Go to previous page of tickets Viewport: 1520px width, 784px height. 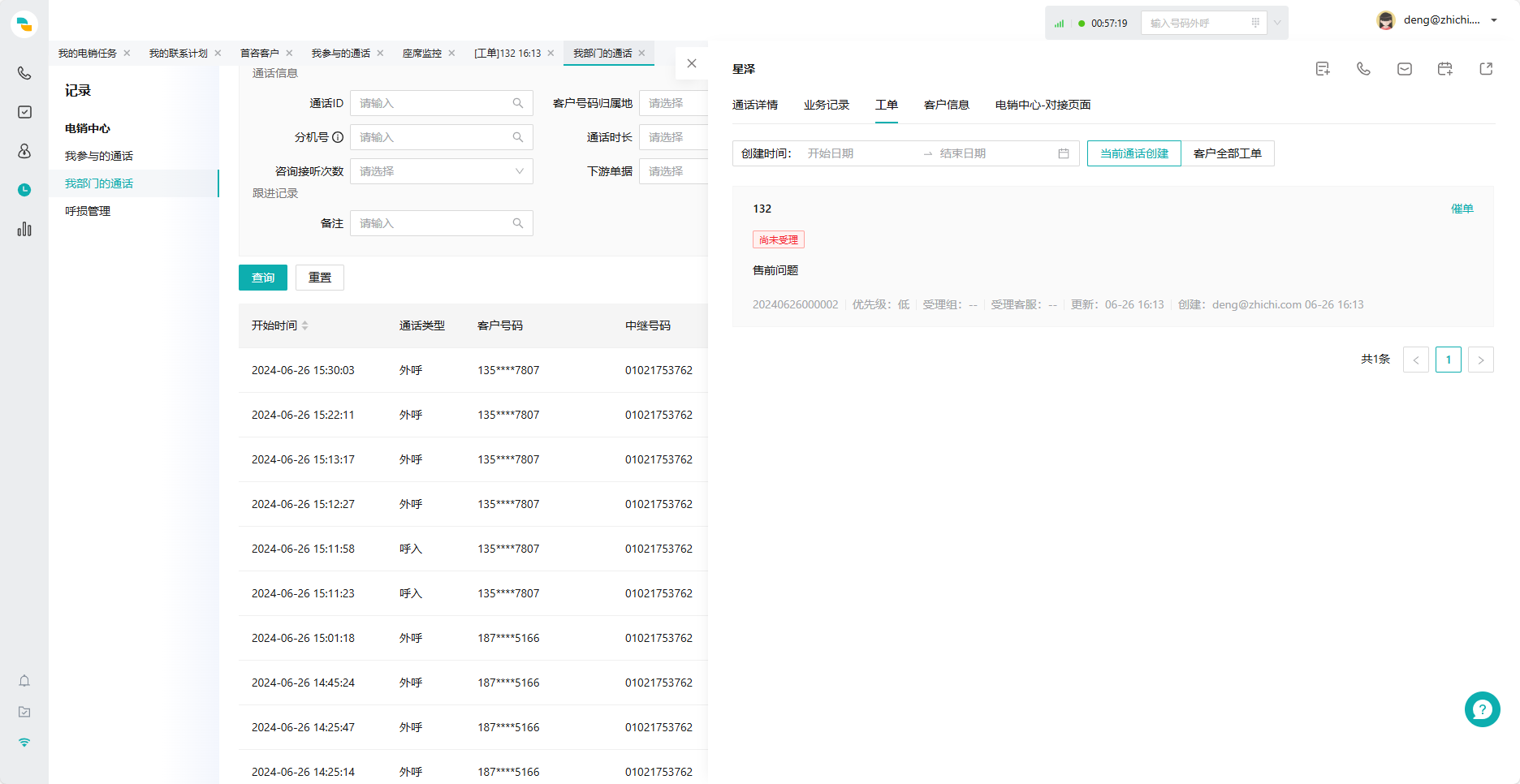click(x=1416, y=360)
